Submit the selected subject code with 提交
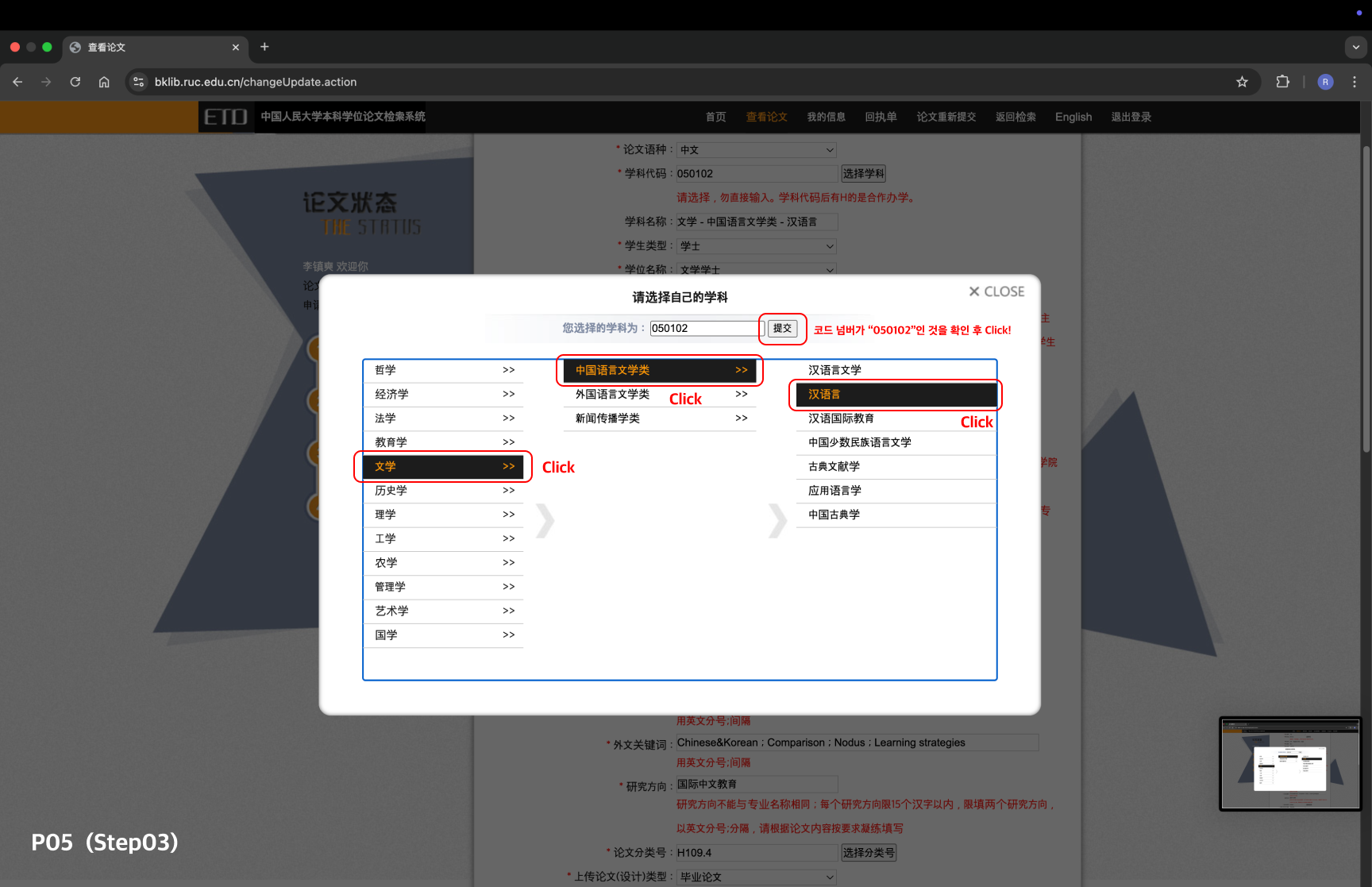 pyautogui.click(x=782, y=328)
